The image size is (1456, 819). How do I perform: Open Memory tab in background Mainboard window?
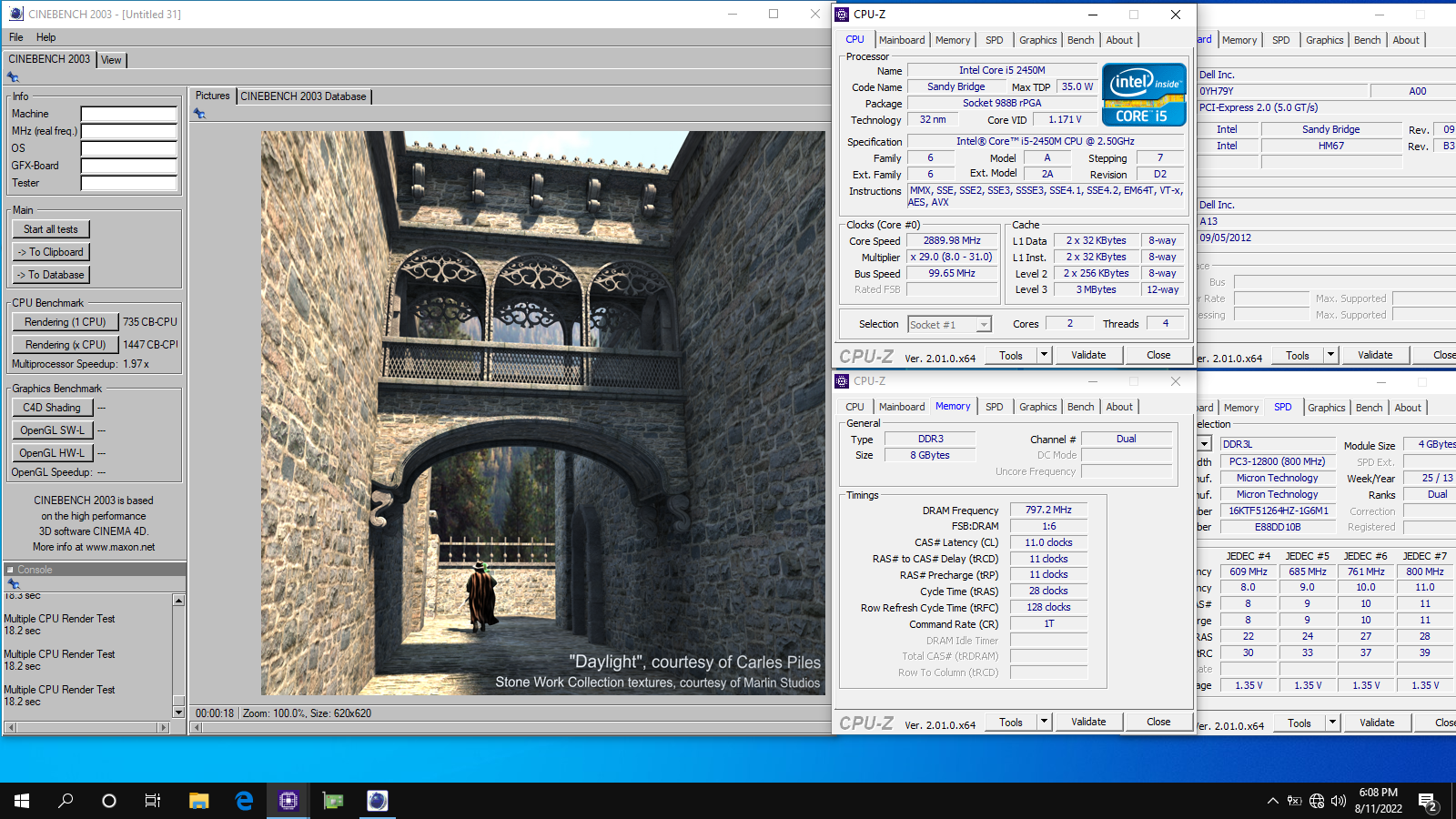(1239, 40)
